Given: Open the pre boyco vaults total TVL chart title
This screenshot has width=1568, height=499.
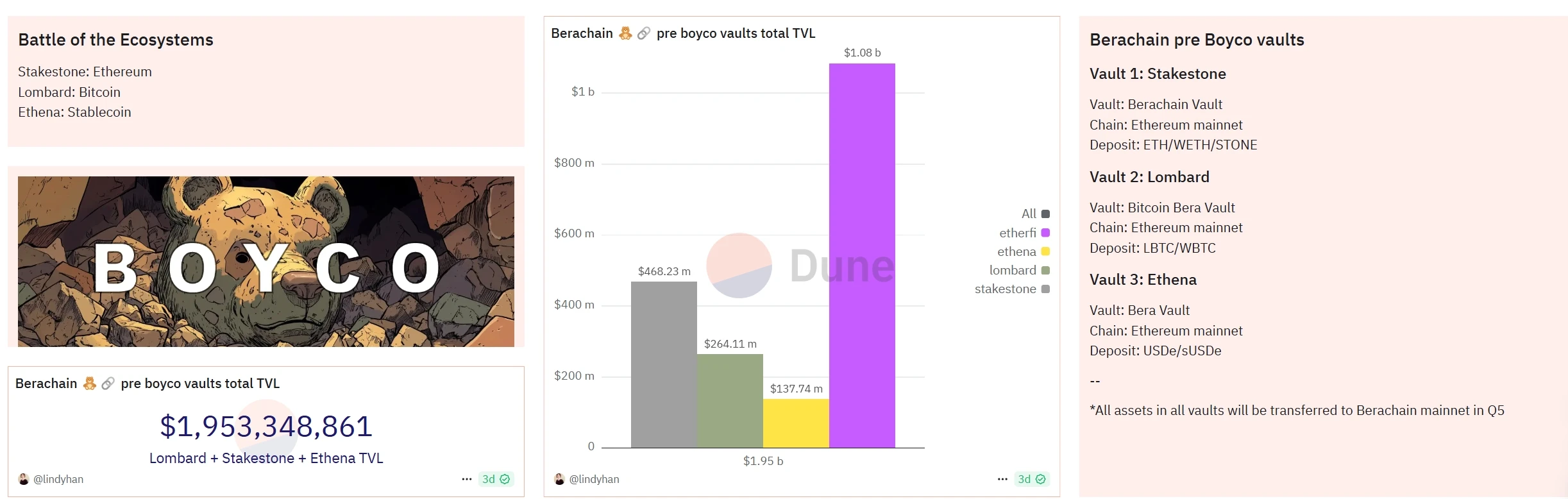Looking at the screenshot, I should click(x=736, y=33).
